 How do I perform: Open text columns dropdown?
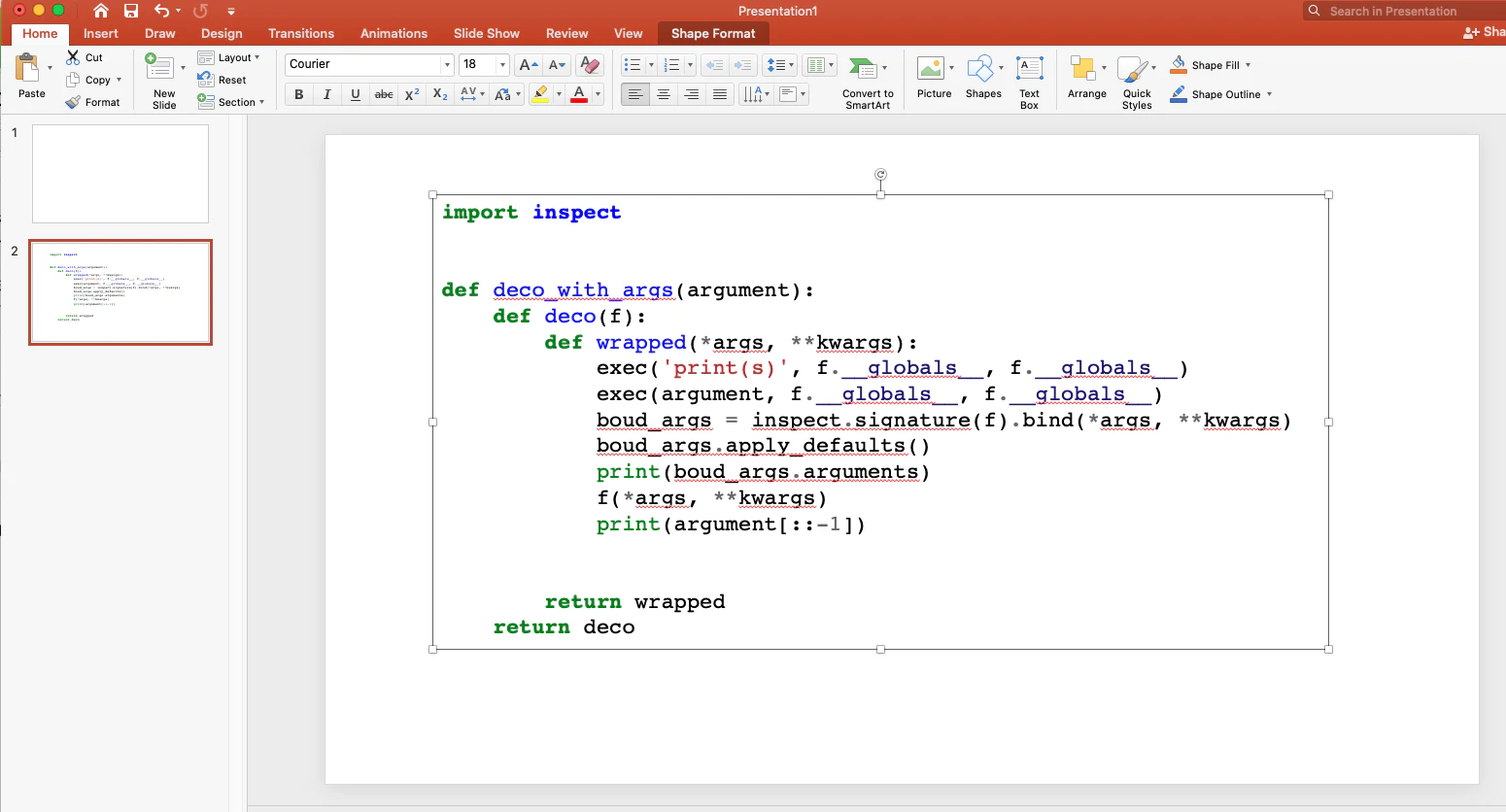coord(820,65)
